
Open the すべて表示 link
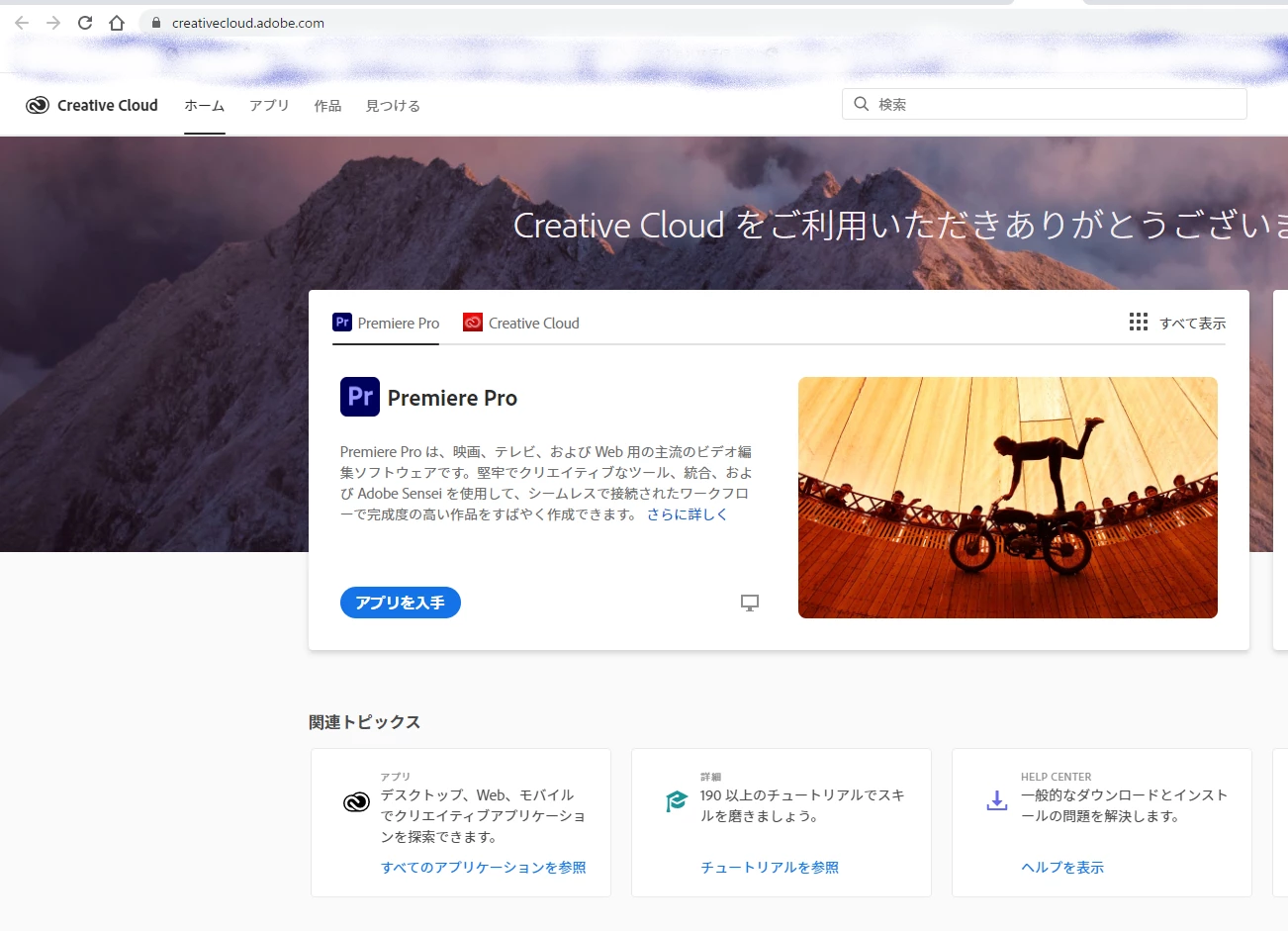click(1192, 324)
